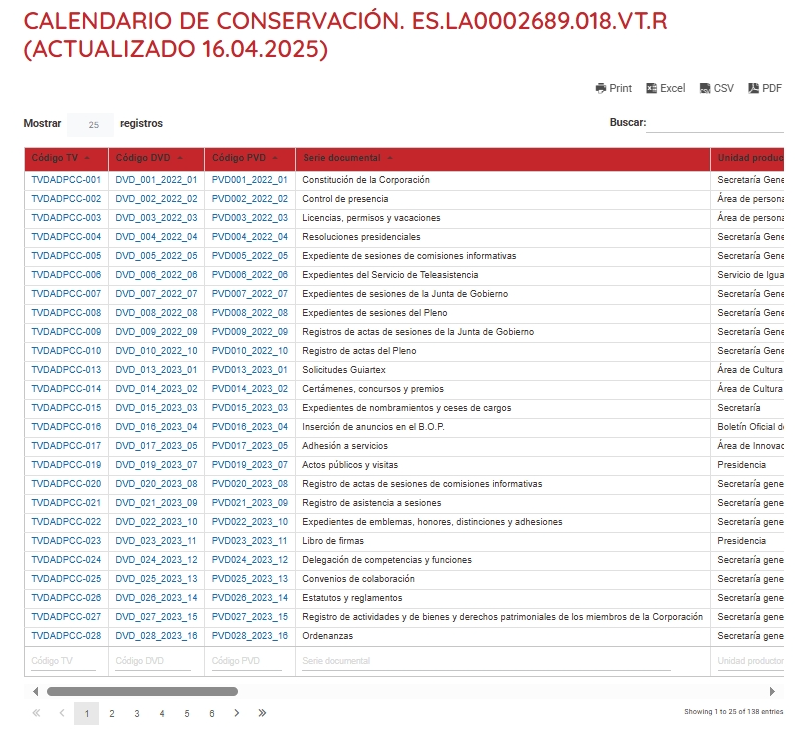
Task: Export the table to Excel
Action: point(665,88)
